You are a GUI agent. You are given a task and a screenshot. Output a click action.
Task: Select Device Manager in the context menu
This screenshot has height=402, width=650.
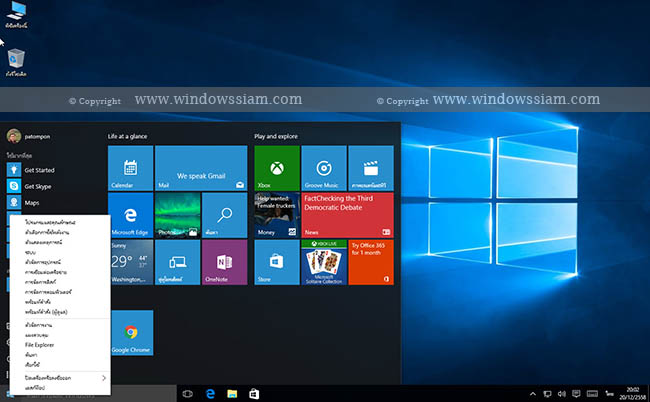[60, 262]
